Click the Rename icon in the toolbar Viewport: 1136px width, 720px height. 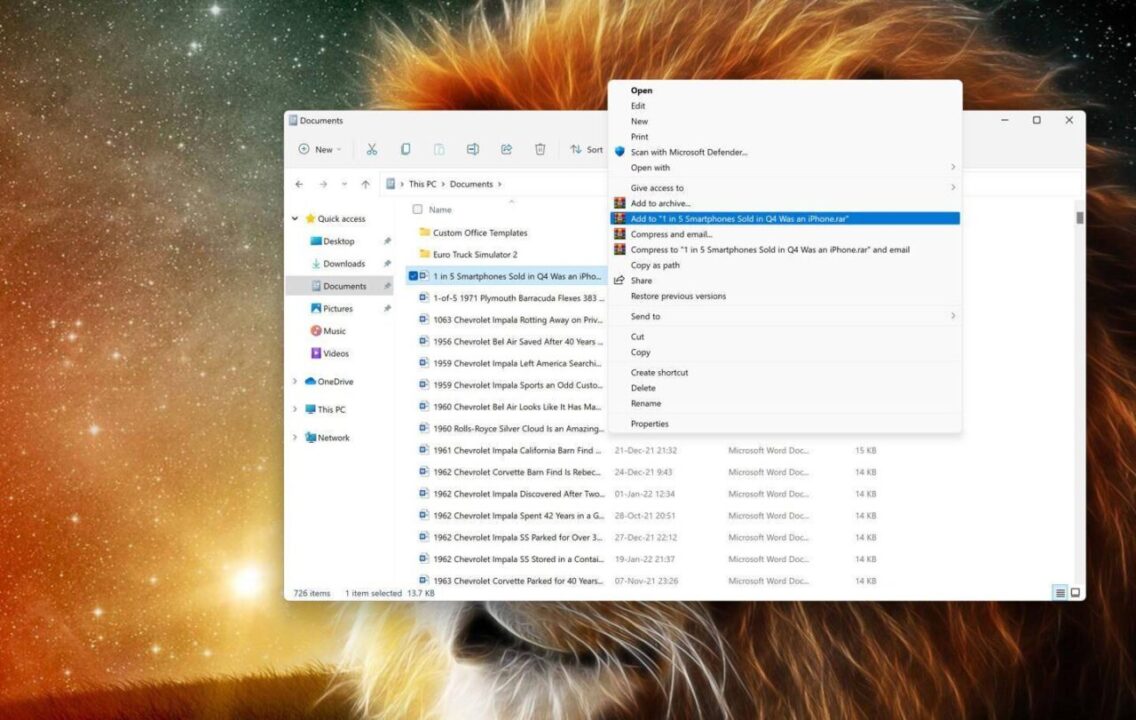[x=472, y=148]
